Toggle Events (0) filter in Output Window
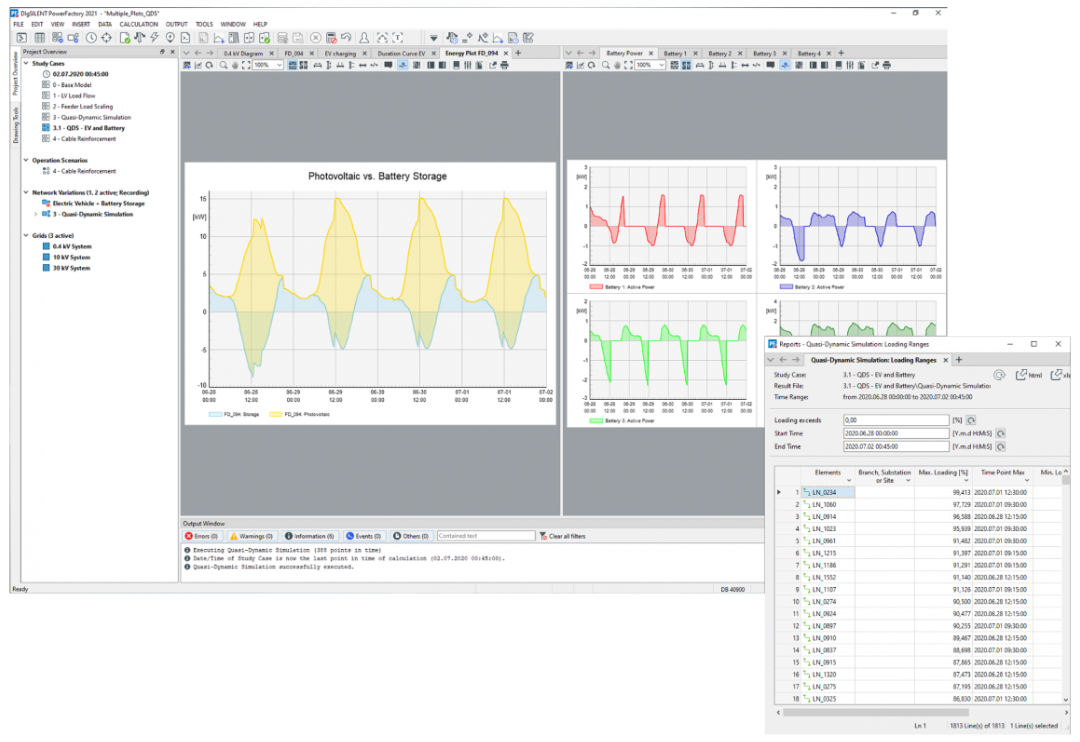This screenshot has height=742, width=1080. pos(364,536)
